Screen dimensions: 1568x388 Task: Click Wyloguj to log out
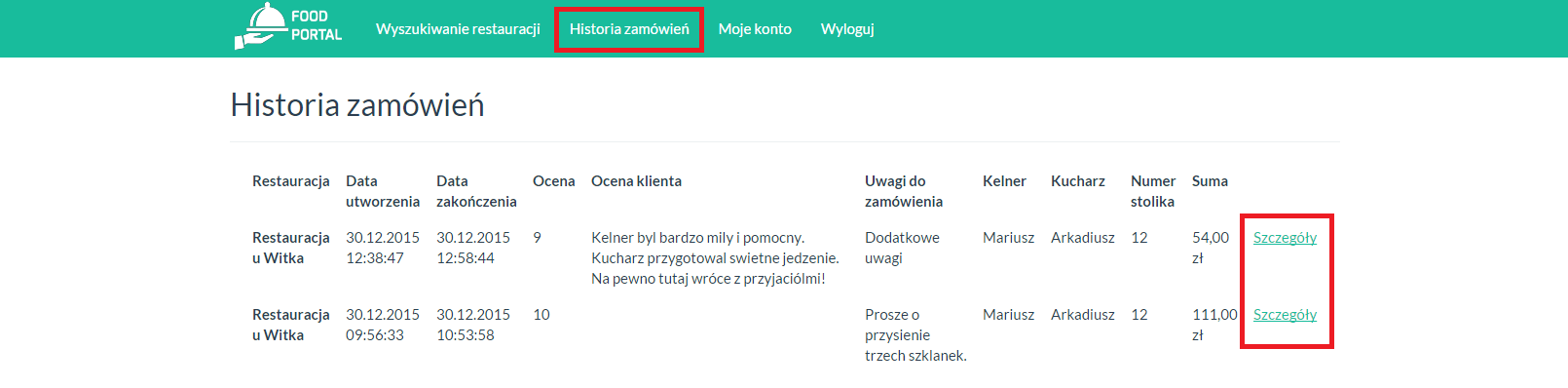(847, 29)
